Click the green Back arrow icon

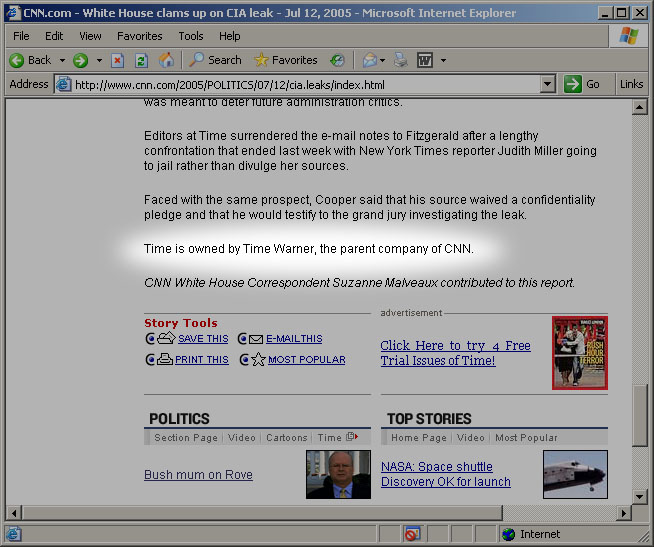tap(17, 60)
